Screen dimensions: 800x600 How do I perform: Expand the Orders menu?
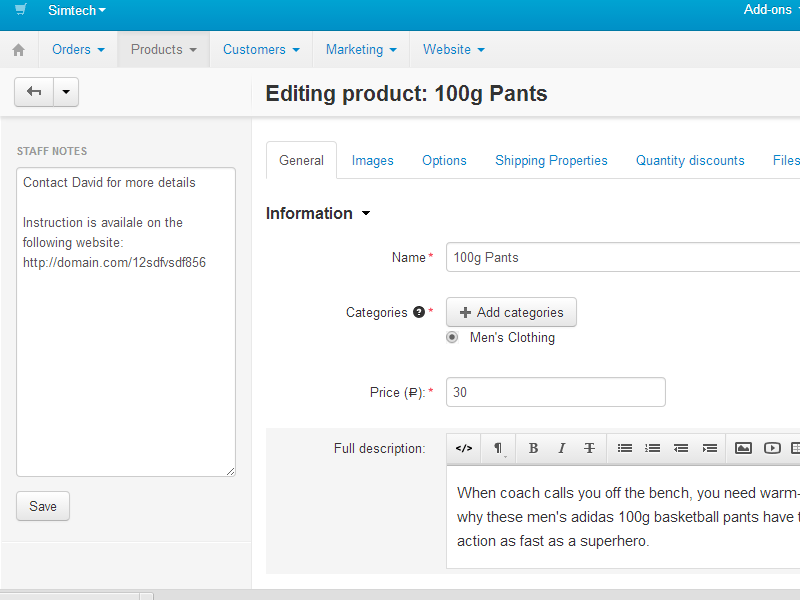78,50
